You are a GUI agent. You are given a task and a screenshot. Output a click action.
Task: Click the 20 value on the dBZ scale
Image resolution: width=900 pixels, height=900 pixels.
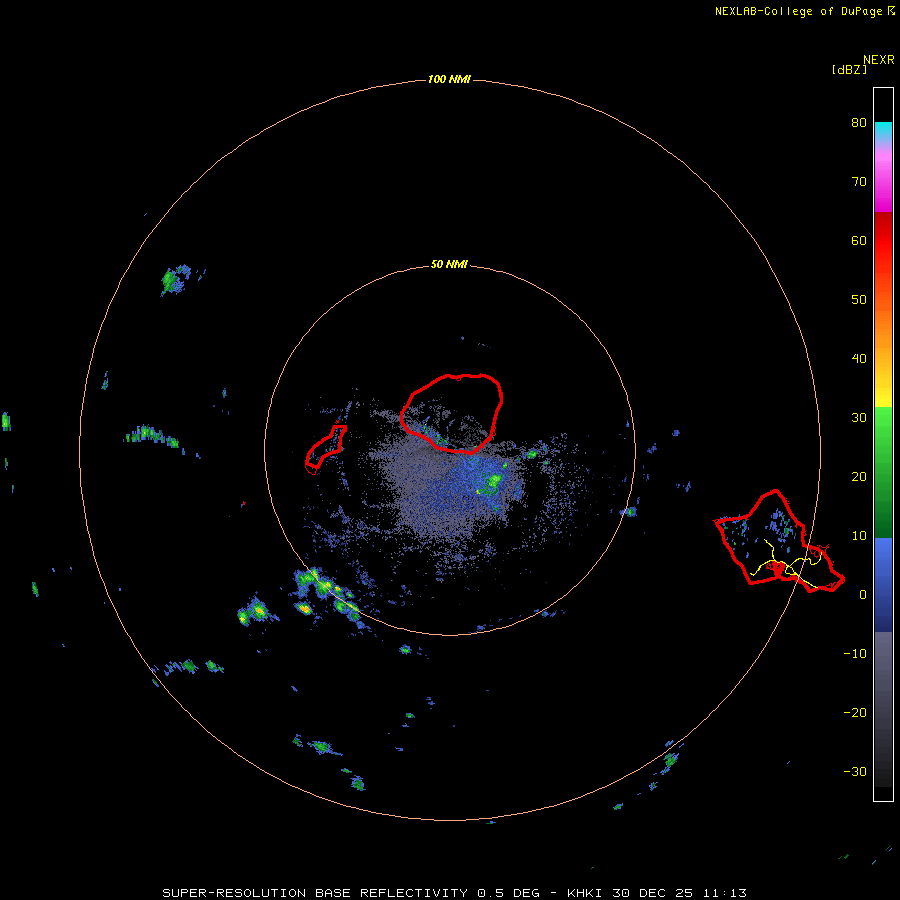coord(859,477)
